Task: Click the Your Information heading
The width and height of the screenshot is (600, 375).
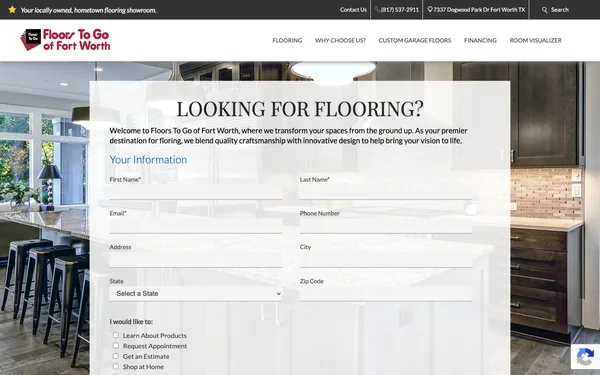Action: (x=148, y=160)
